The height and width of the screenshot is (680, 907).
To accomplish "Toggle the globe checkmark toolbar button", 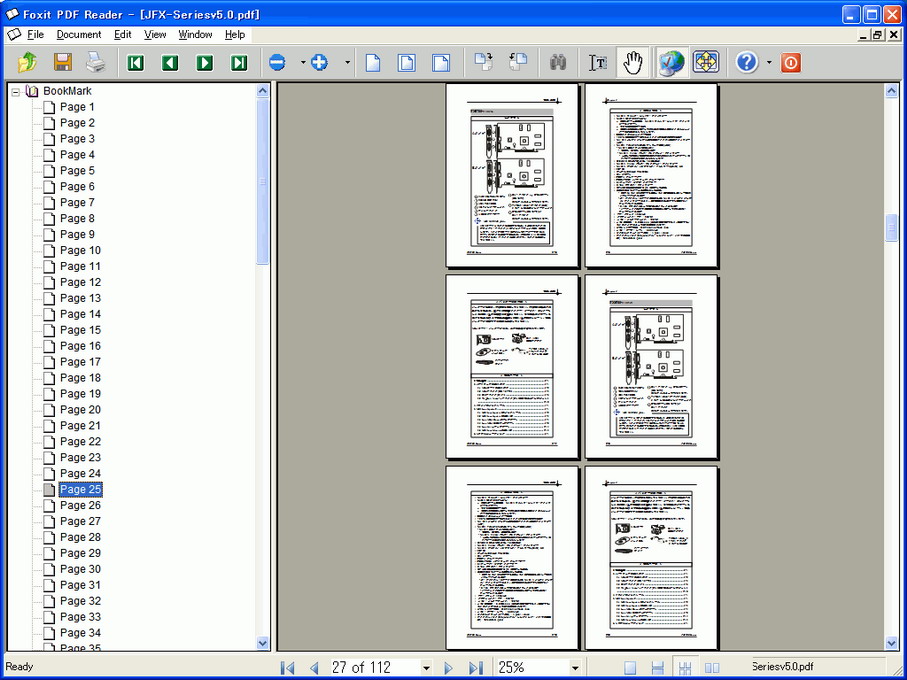I will 671,62.
